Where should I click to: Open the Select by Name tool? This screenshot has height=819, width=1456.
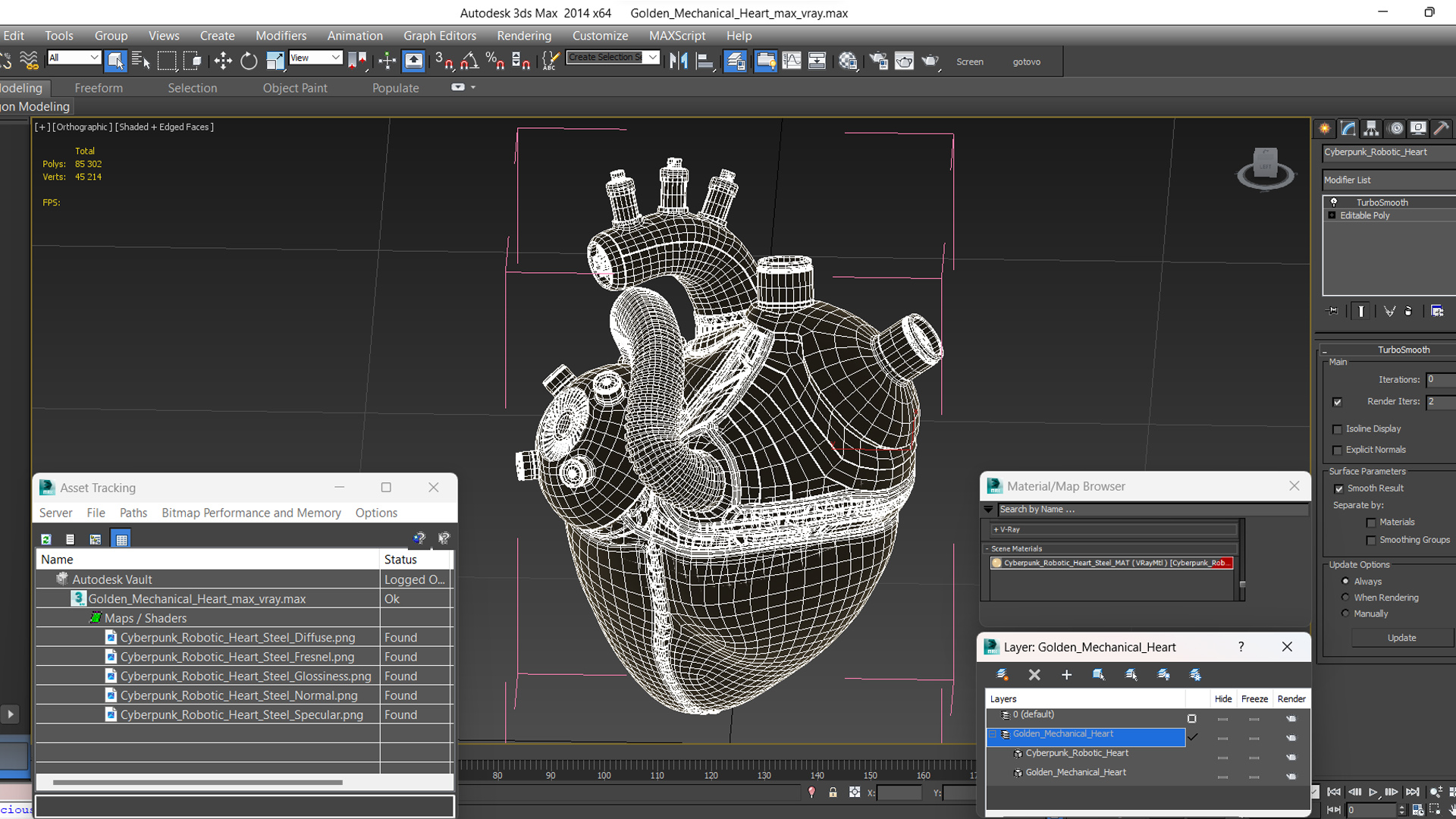tap(141, 61)
